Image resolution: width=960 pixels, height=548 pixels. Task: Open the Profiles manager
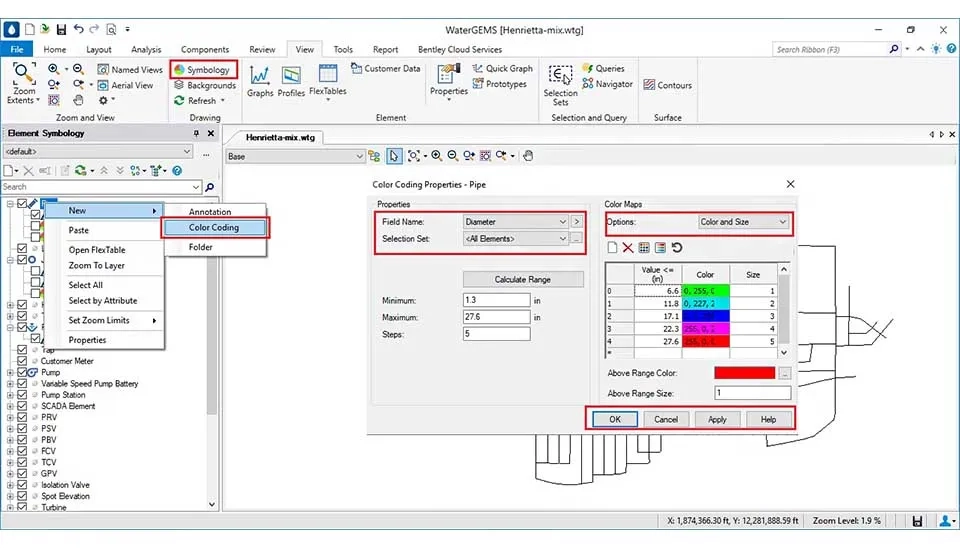(x=291, y=81)
